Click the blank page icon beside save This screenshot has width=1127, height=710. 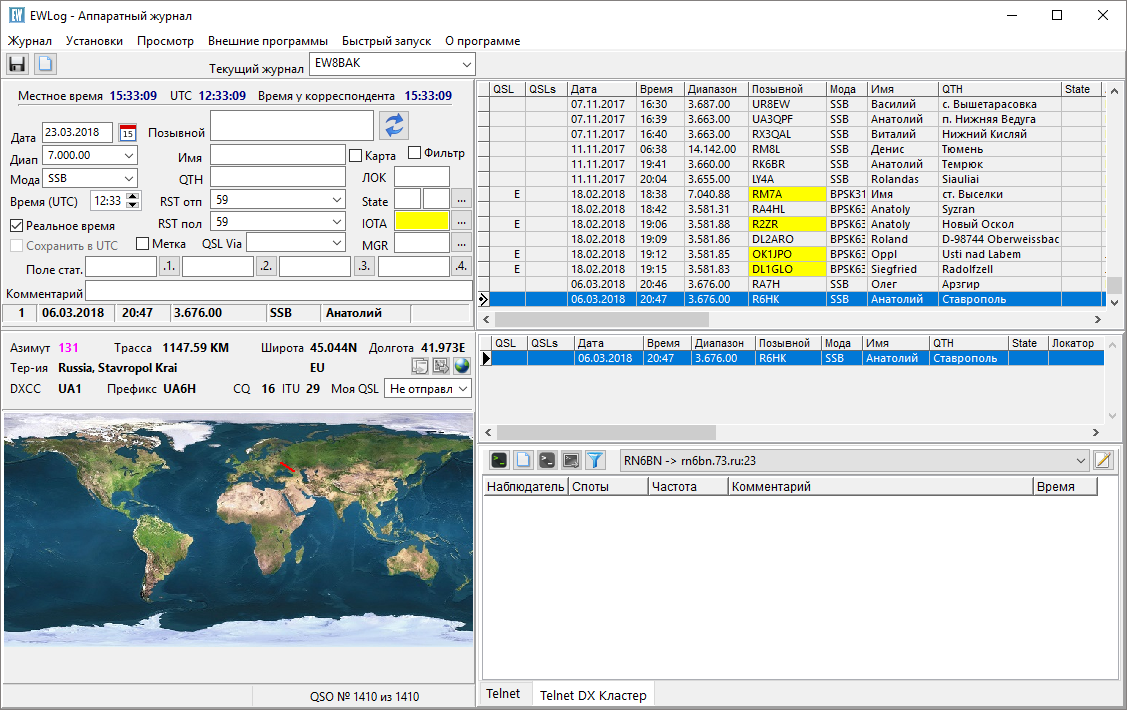pos(46,64)
